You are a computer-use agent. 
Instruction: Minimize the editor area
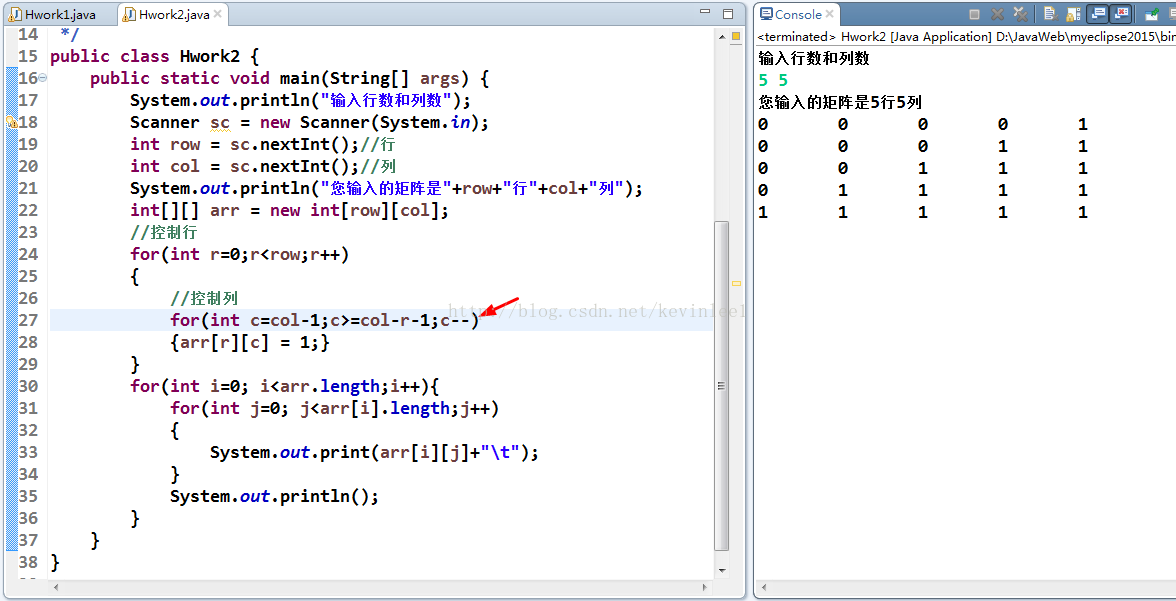tap(705, 12)
